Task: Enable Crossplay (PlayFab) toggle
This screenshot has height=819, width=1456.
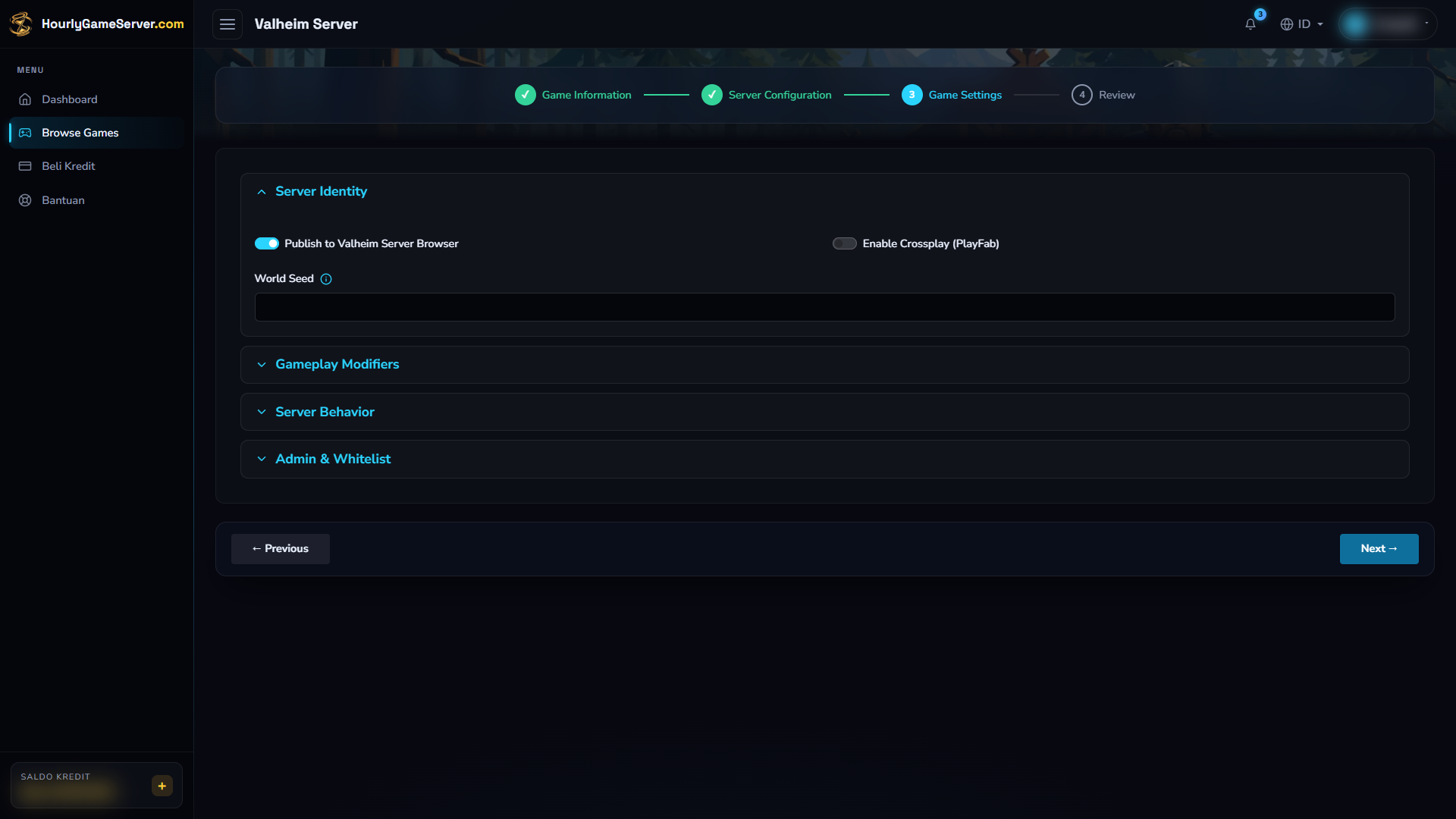Action: (845, 243)
